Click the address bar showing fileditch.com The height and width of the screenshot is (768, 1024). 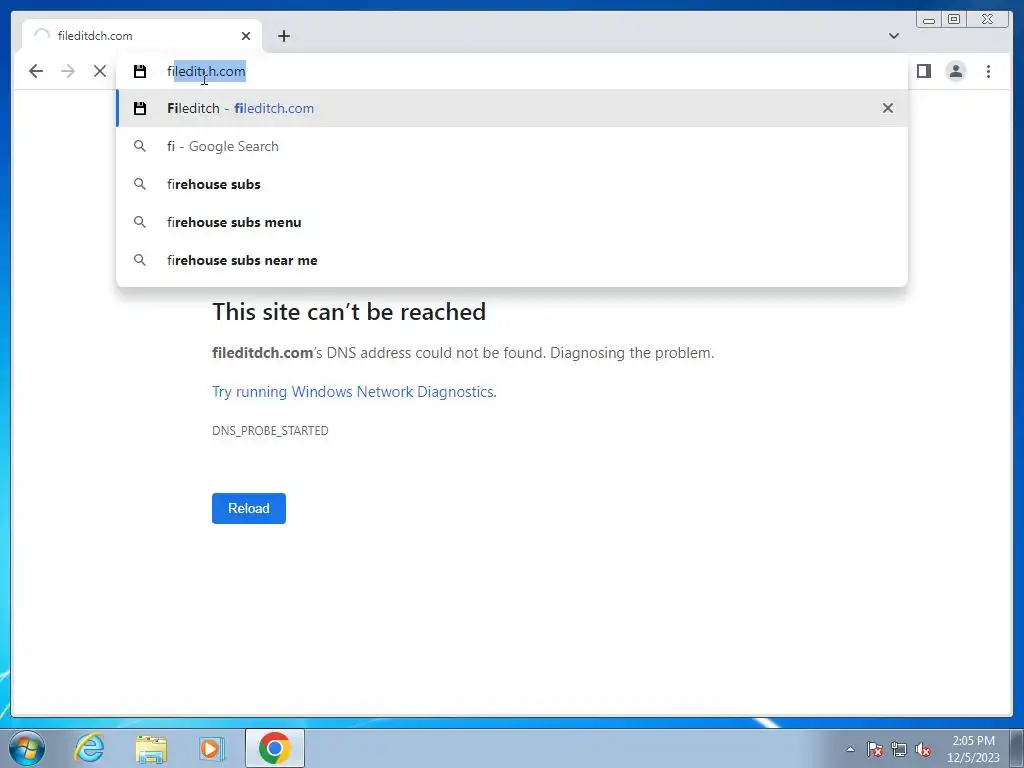(511, 71)
